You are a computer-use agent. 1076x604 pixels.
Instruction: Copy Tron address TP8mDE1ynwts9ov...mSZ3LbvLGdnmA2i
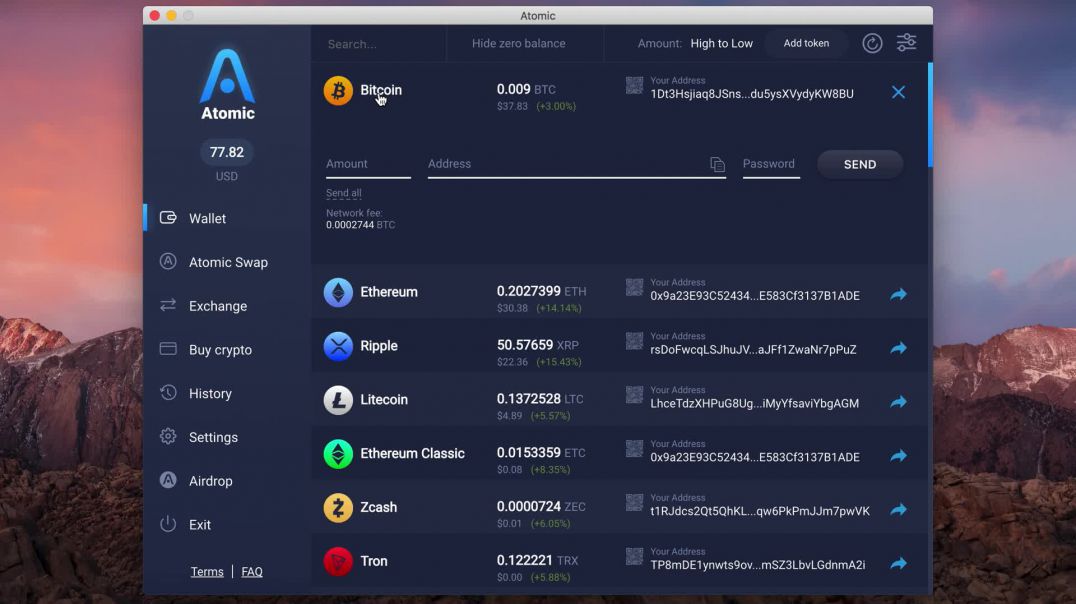[758, 565]
